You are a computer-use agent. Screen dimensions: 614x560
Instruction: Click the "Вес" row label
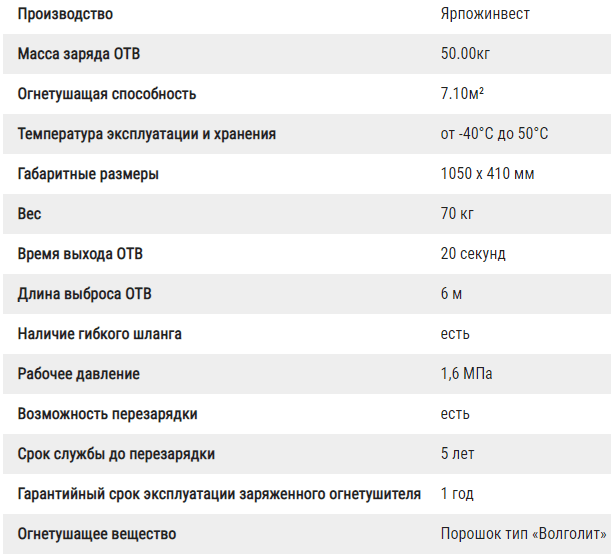(x=30, y=214)
